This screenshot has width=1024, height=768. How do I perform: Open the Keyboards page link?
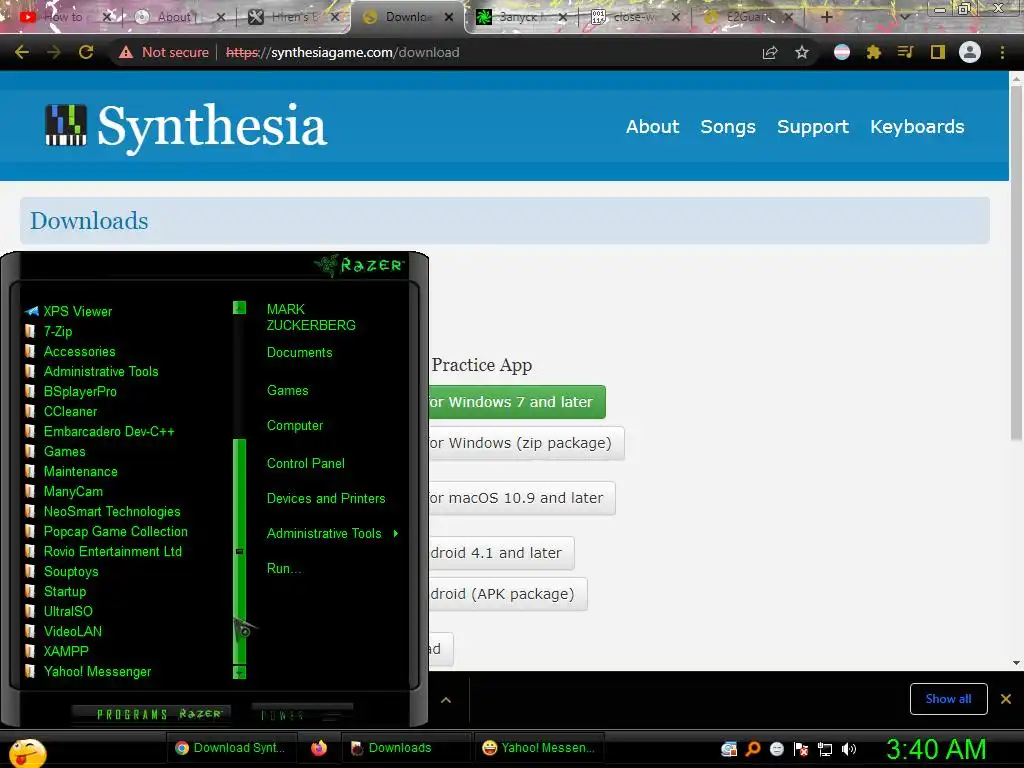coord(917,126)
